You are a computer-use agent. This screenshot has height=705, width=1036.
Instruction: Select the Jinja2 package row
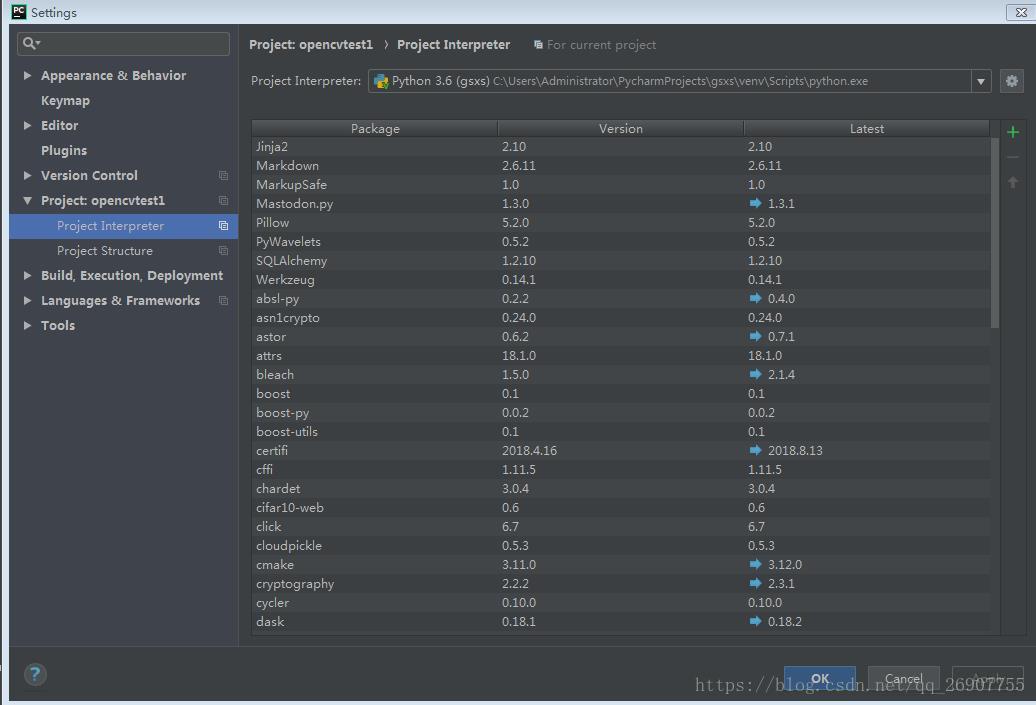[620, 147]
